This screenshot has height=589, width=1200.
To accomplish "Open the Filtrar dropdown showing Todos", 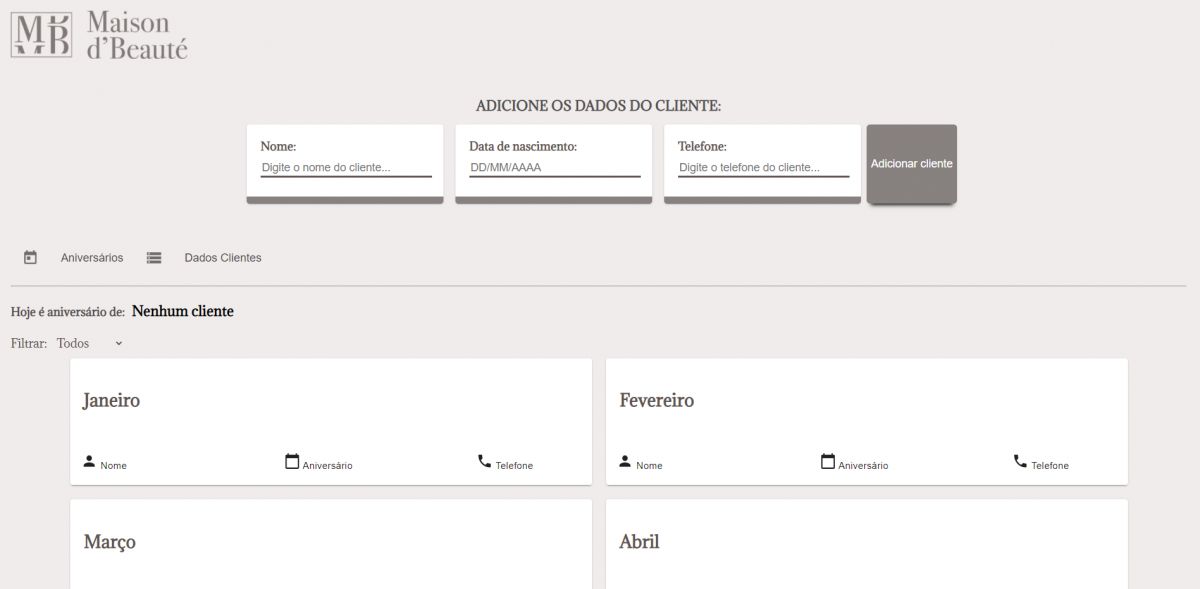I will [90, 343].
